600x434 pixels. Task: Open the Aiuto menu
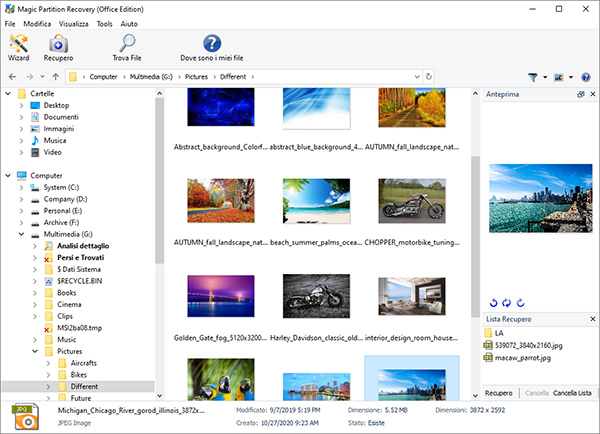[129, 24]
